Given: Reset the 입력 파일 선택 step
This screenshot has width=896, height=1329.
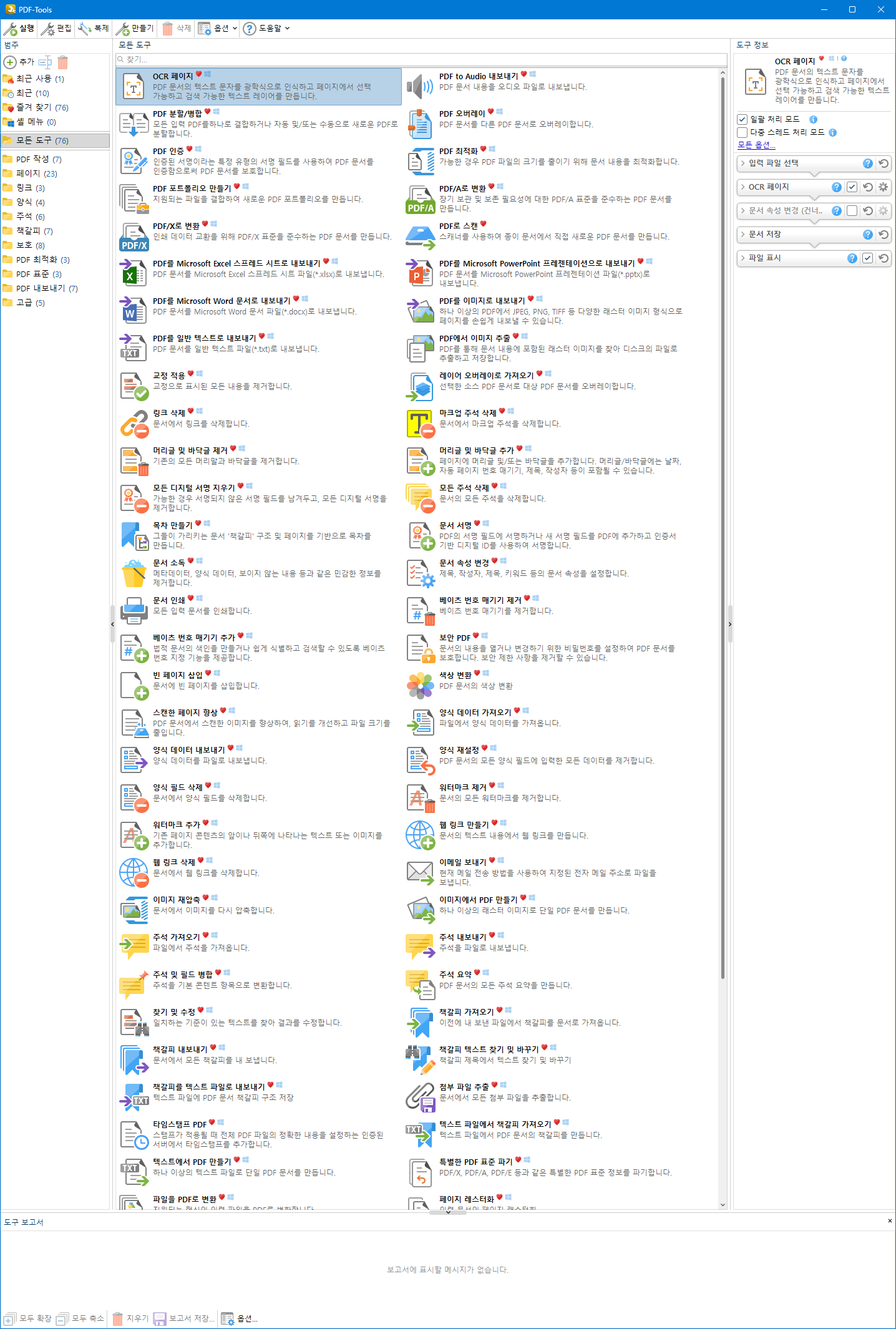Looking at the screenshot, I should pyautogui.click(x=884, y=163).
